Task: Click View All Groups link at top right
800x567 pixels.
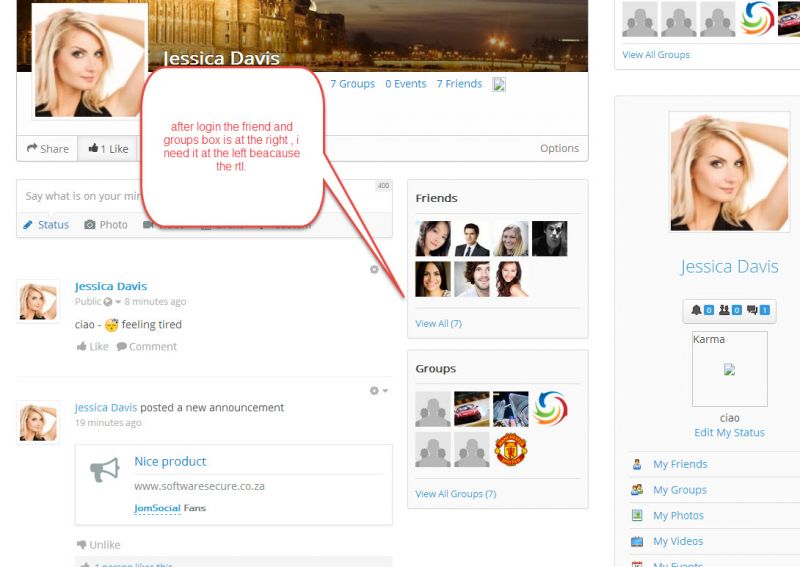Action: [656, 55]
